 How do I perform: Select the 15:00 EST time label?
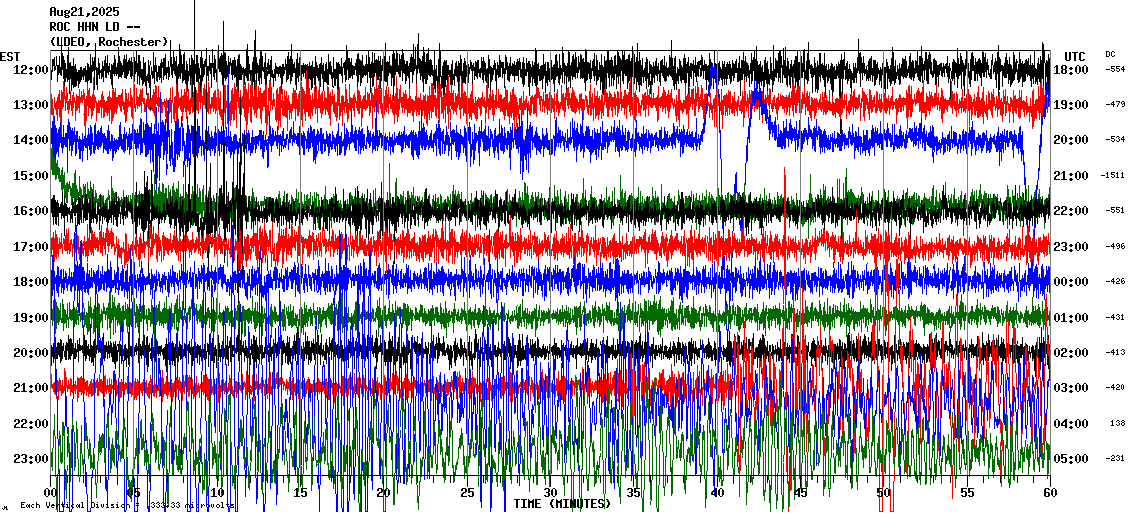coord(30,176)
